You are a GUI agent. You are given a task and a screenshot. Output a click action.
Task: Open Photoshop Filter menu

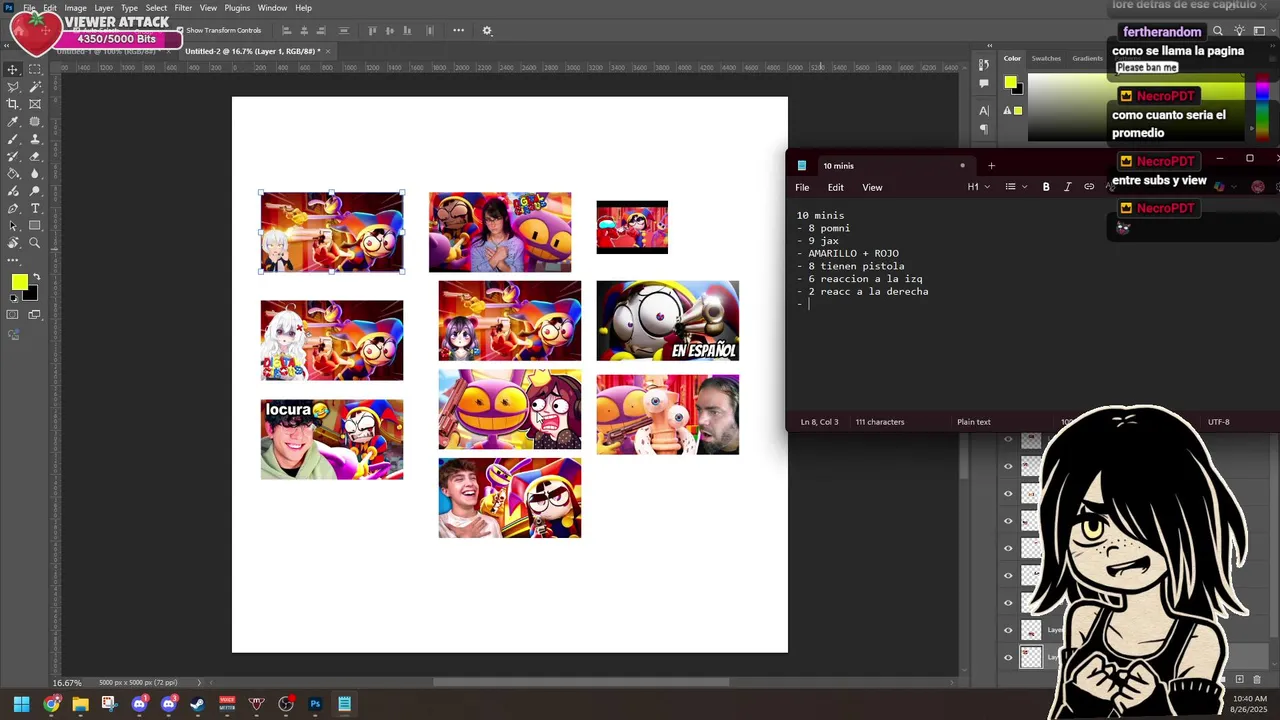(x=183, y=8)
